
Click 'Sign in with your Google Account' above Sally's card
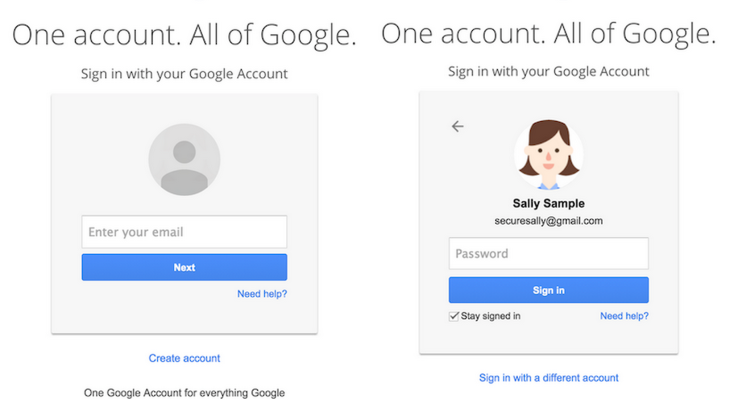tap(548, 72)
